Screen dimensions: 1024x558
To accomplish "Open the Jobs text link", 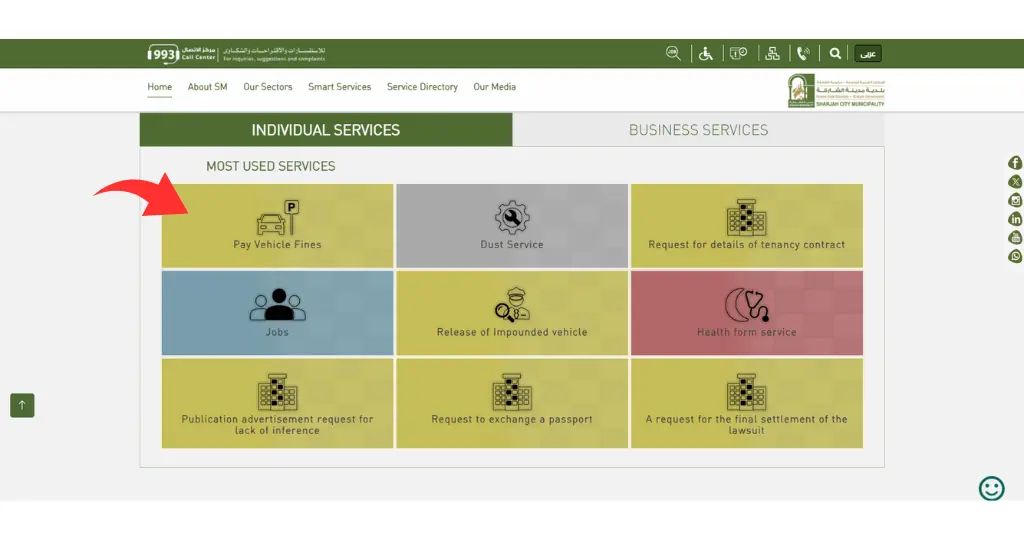I will pyautogui.click(x=277, y=332).
